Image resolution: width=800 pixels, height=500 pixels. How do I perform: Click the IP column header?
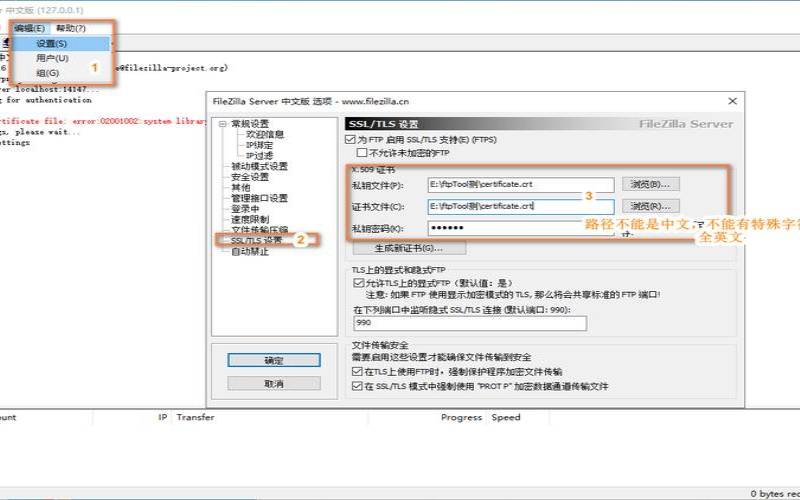[x=163, y=417]
